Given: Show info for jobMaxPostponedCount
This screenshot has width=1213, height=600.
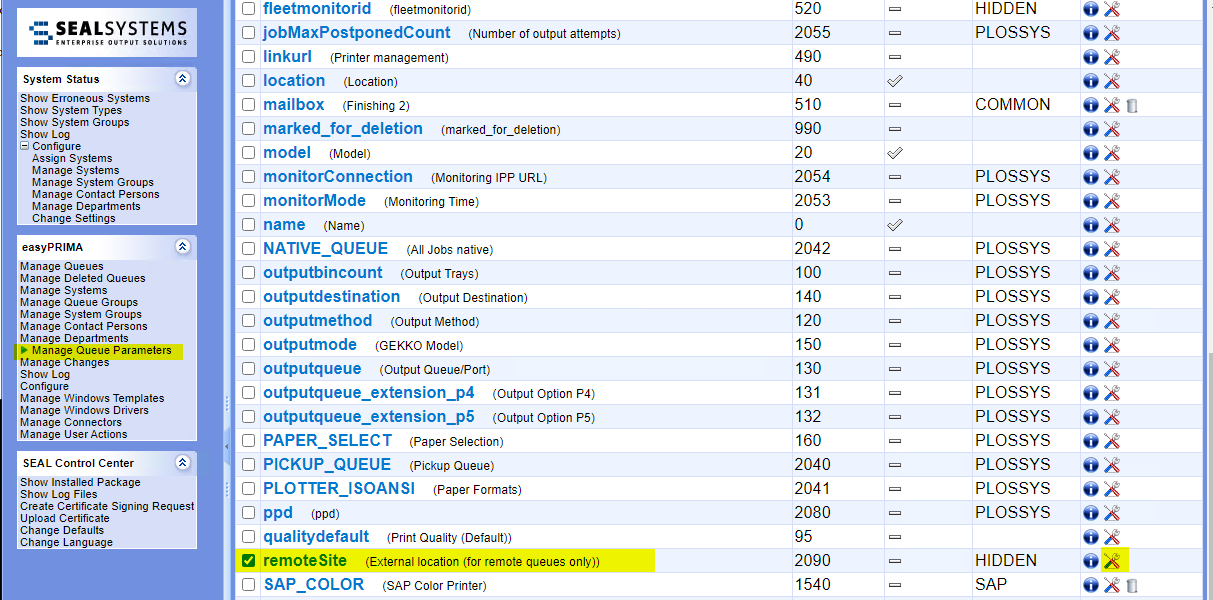Looking at the screenshot, I should (x=1090, y=32).
